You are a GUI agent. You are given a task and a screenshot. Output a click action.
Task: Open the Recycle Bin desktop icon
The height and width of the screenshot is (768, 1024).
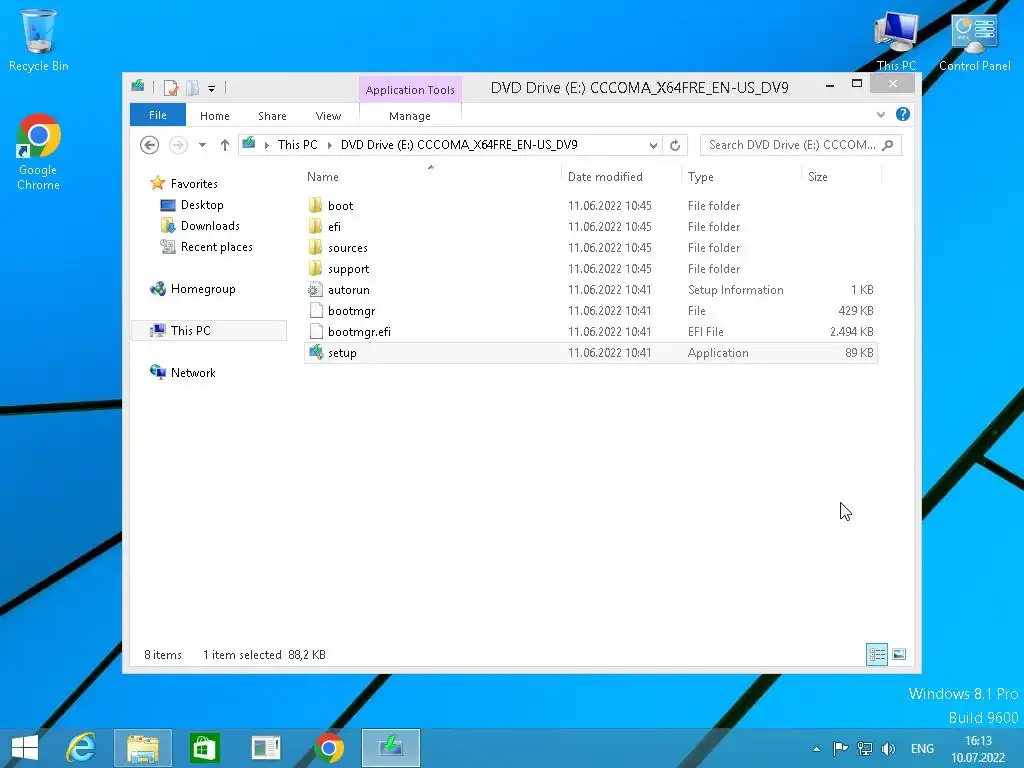(39, 39)
